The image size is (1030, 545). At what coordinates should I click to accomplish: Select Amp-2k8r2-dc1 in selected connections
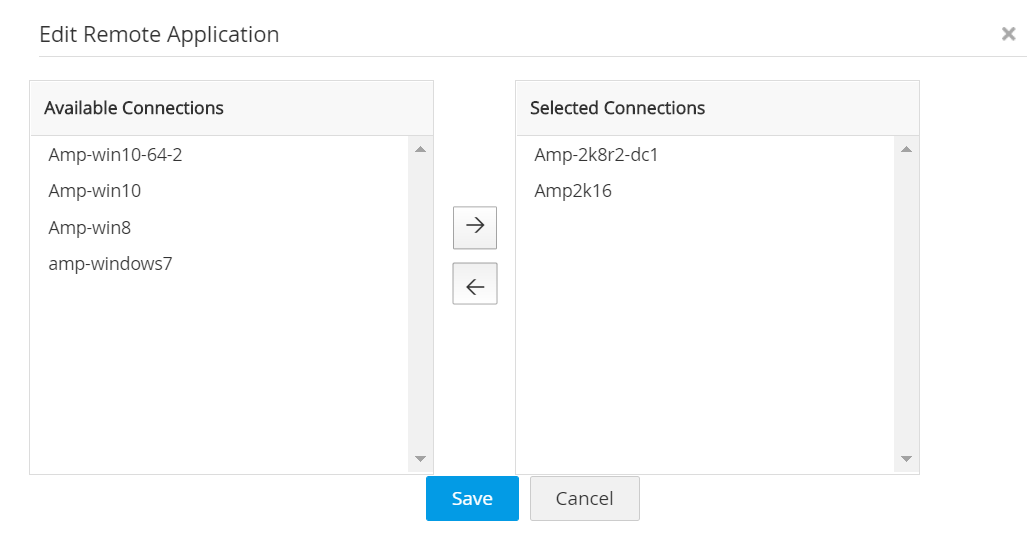click(x=596, y=155)
